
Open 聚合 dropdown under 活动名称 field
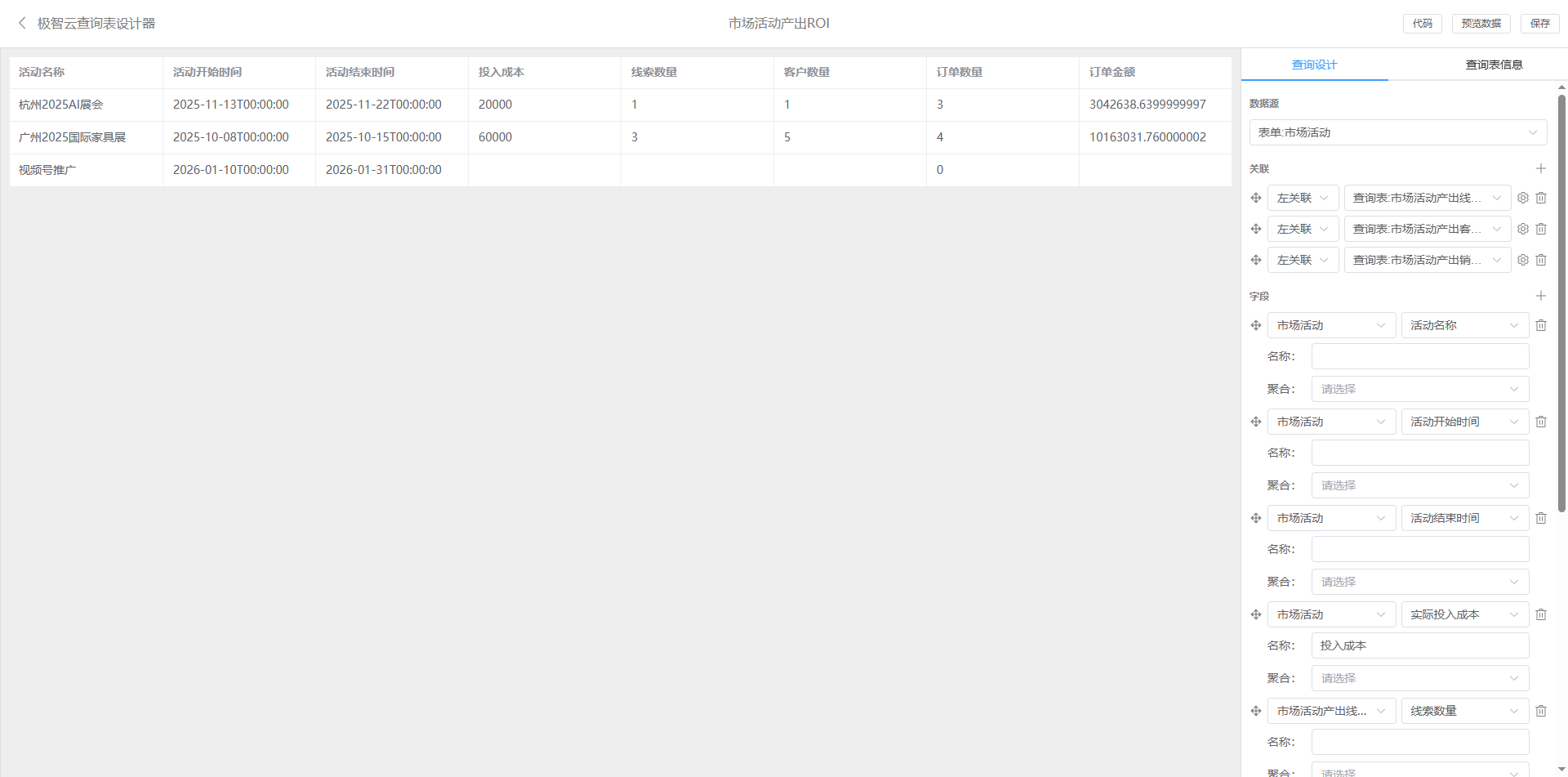tap(1419, 389)
